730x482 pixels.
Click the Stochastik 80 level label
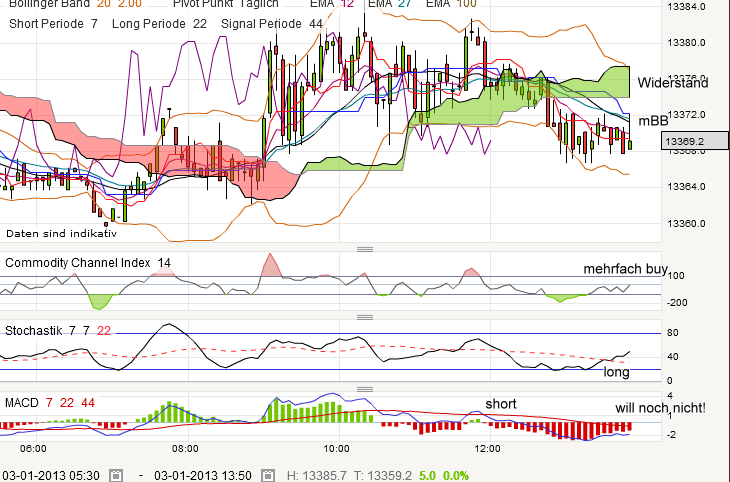tap(672, 333)
